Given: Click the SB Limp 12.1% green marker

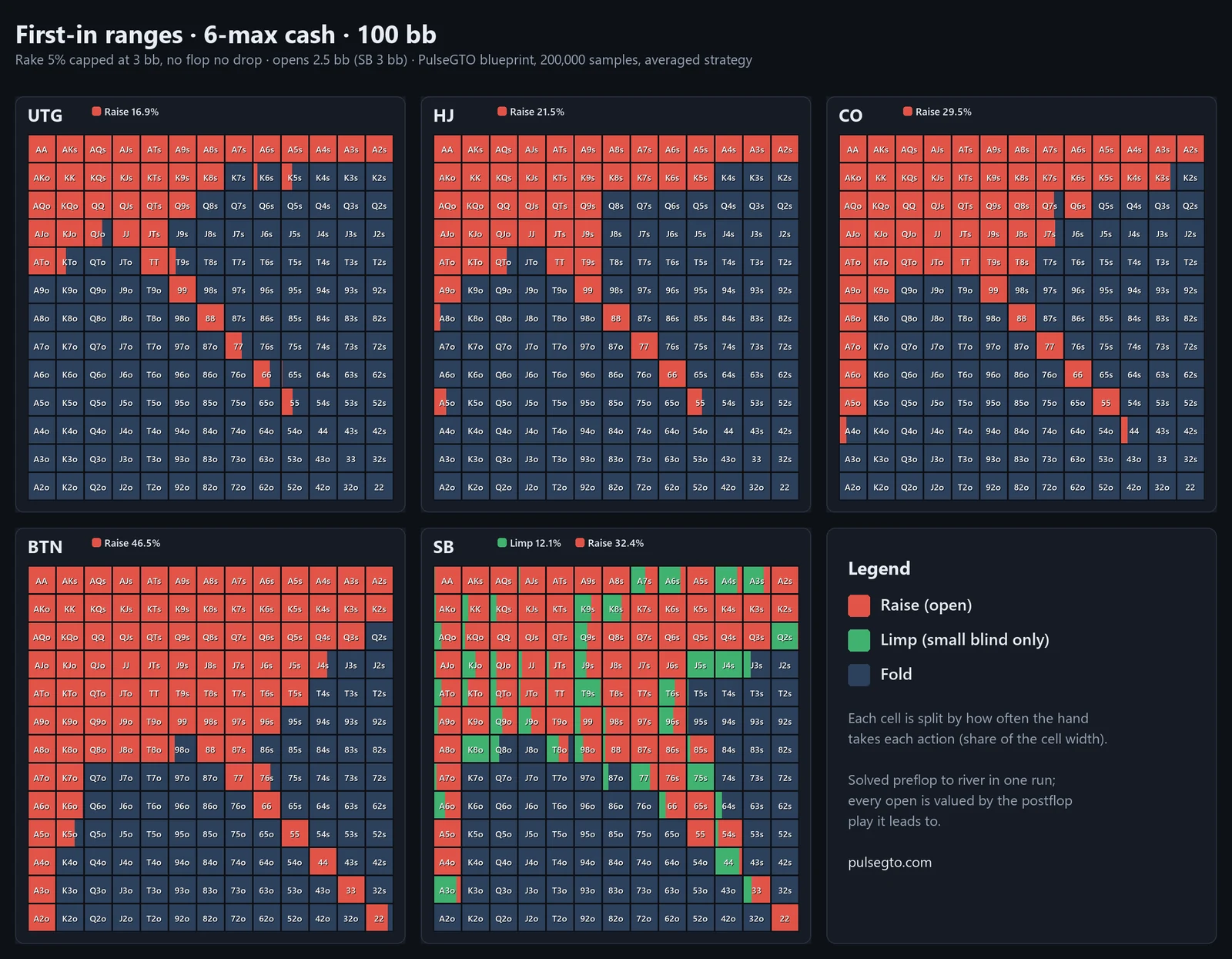Looking at the screenshot, I should point(502,543).
